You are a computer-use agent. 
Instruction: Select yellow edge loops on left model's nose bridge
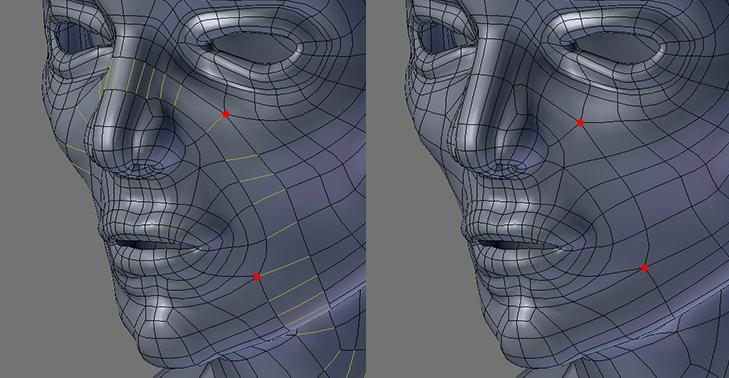(139, 80)
